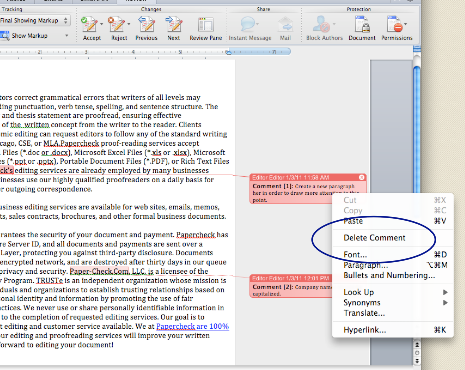Open Paragraph... from context menu
This screenshot has width=465, height=370.
393,265
